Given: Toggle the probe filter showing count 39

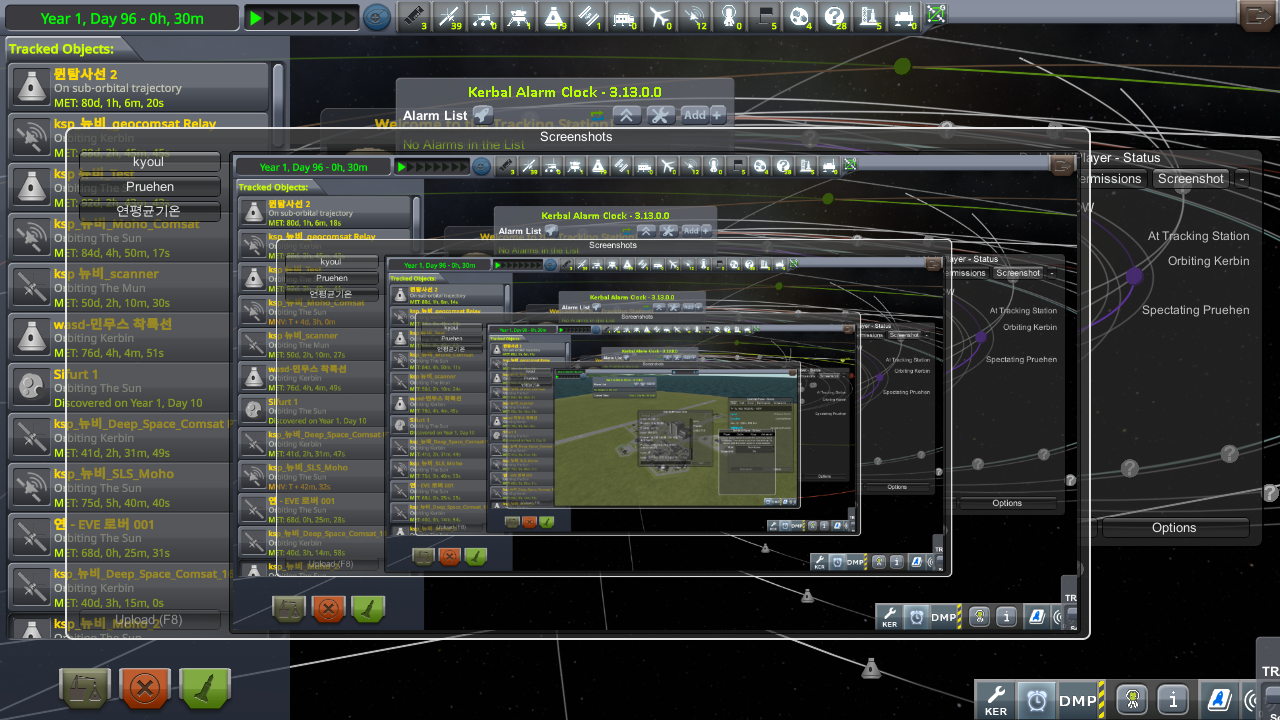Looking at the screenshot, I should pyautogui.click(x=451, y=17).
